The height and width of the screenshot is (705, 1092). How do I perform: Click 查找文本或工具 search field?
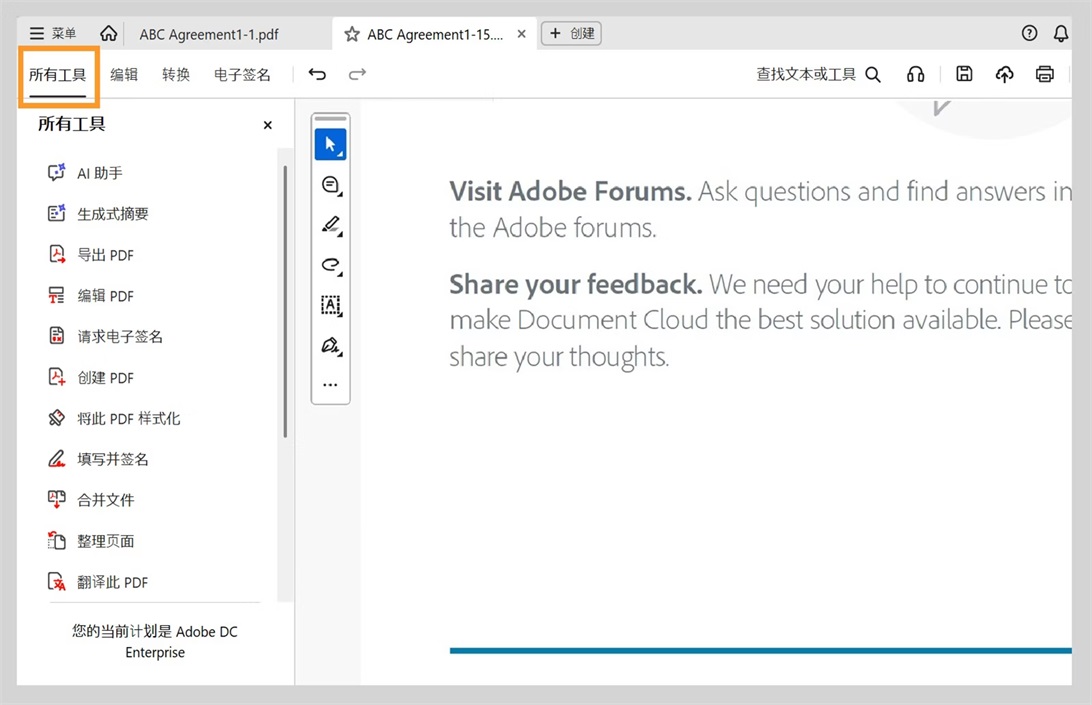point(818,74)
